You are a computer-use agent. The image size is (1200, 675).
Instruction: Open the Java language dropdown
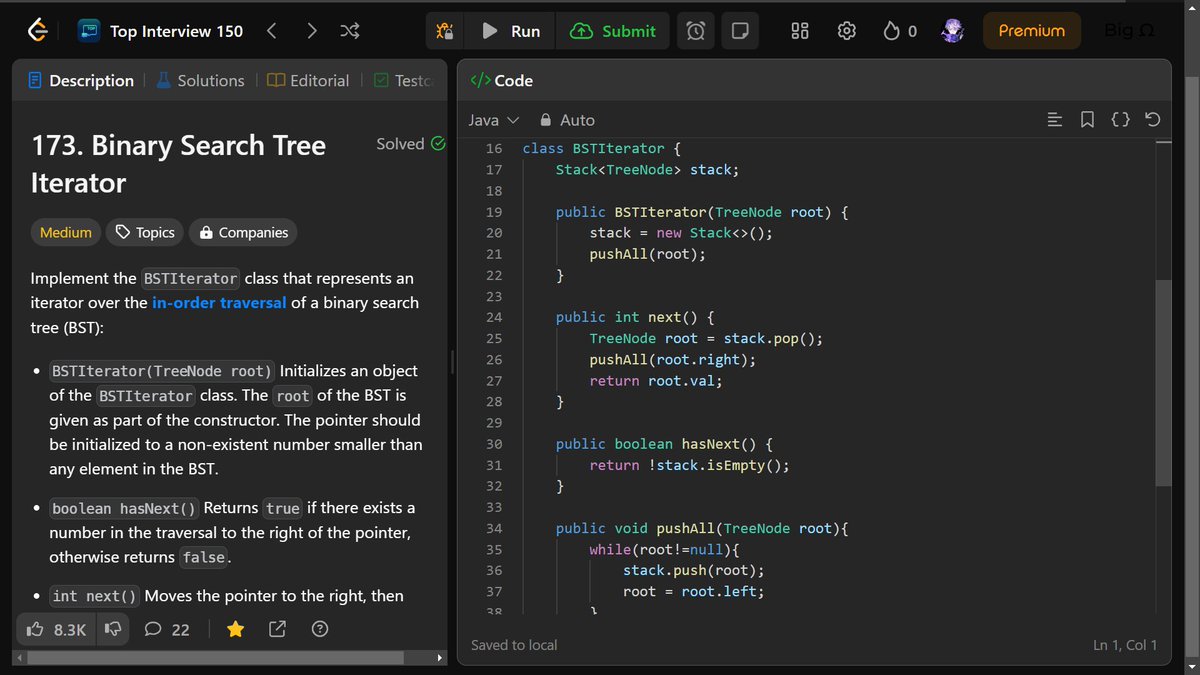[x=494, y=120]
